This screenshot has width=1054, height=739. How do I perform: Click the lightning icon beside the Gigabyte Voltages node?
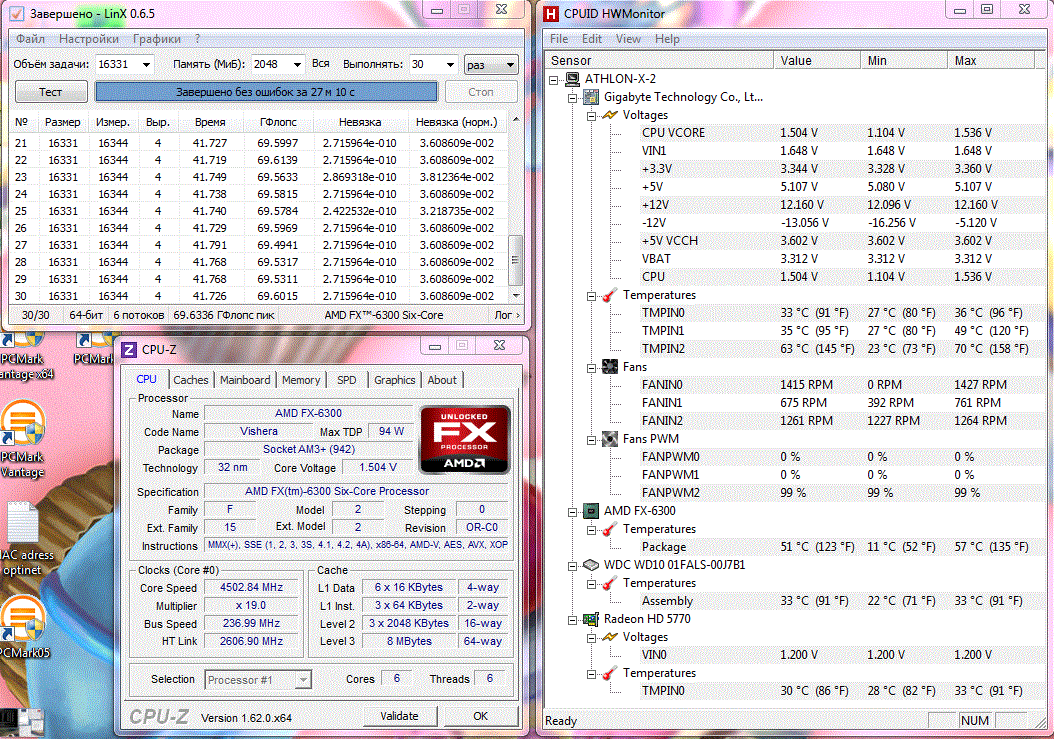(x=610, y=115)
